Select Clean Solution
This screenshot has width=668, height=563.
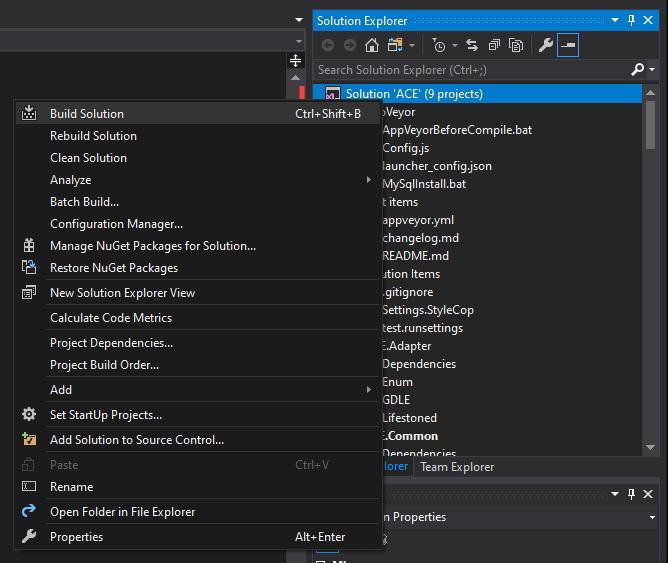[x=197, y=158]
